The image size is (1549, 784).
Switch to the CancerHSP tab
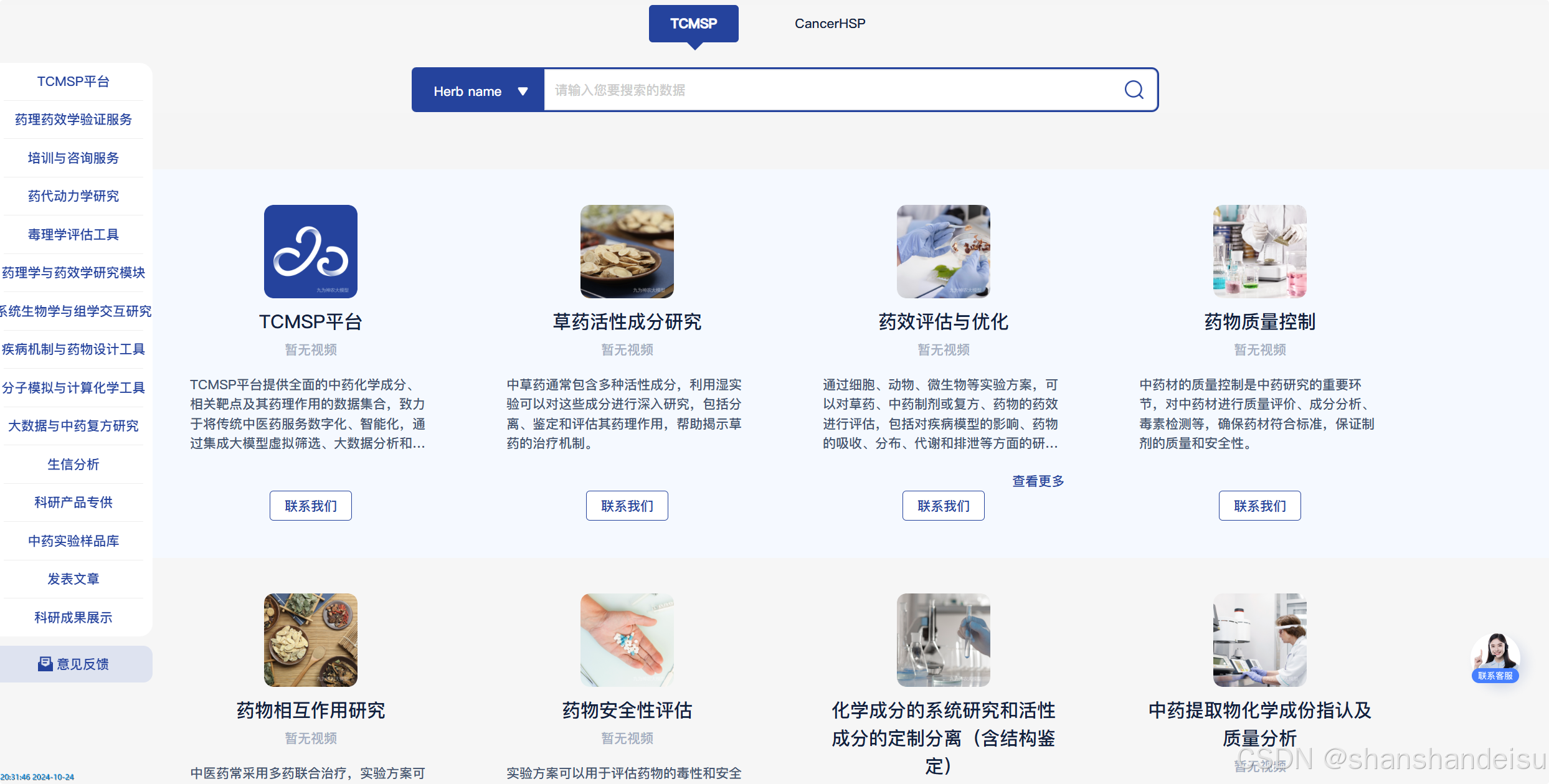click(x=830, y=24)
